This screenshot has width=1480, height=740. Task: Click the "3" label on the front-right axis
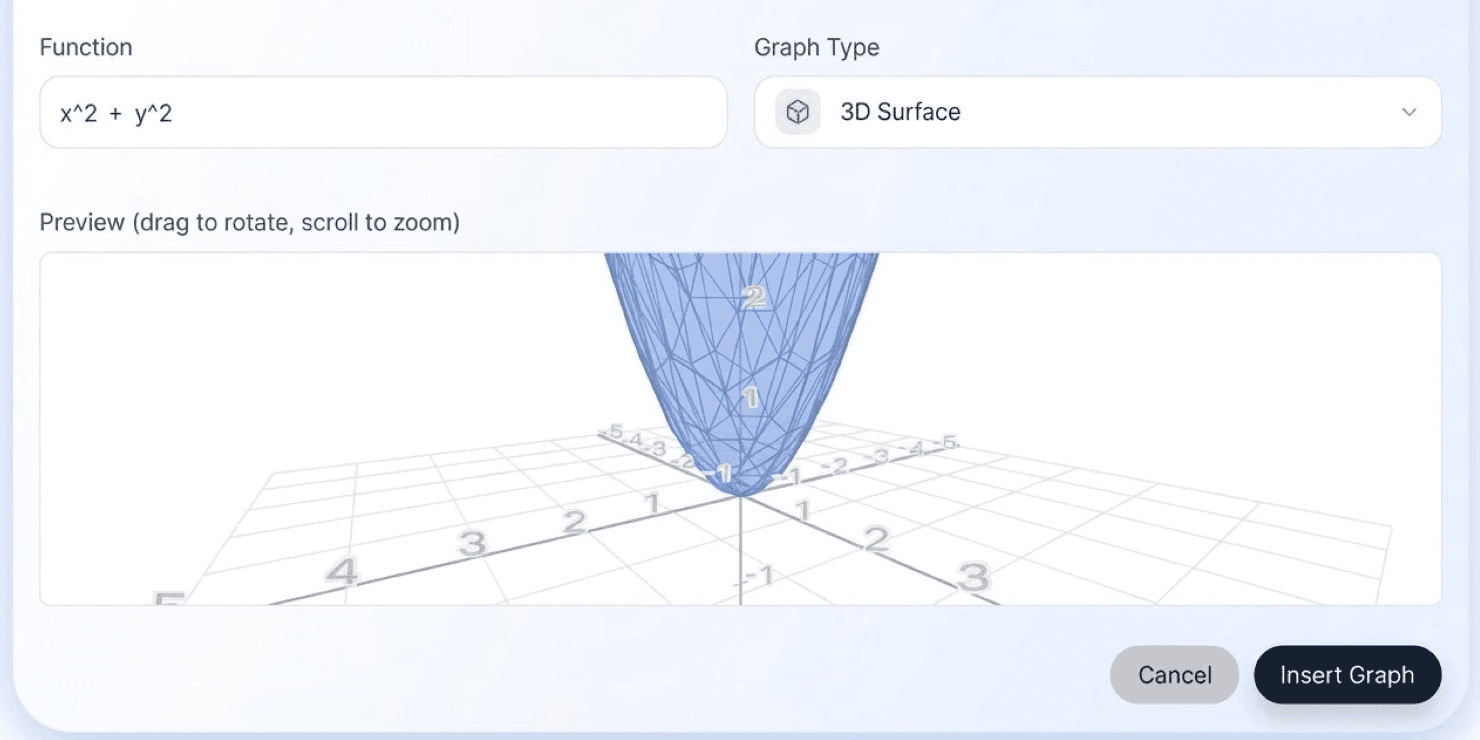click(973, 576)
